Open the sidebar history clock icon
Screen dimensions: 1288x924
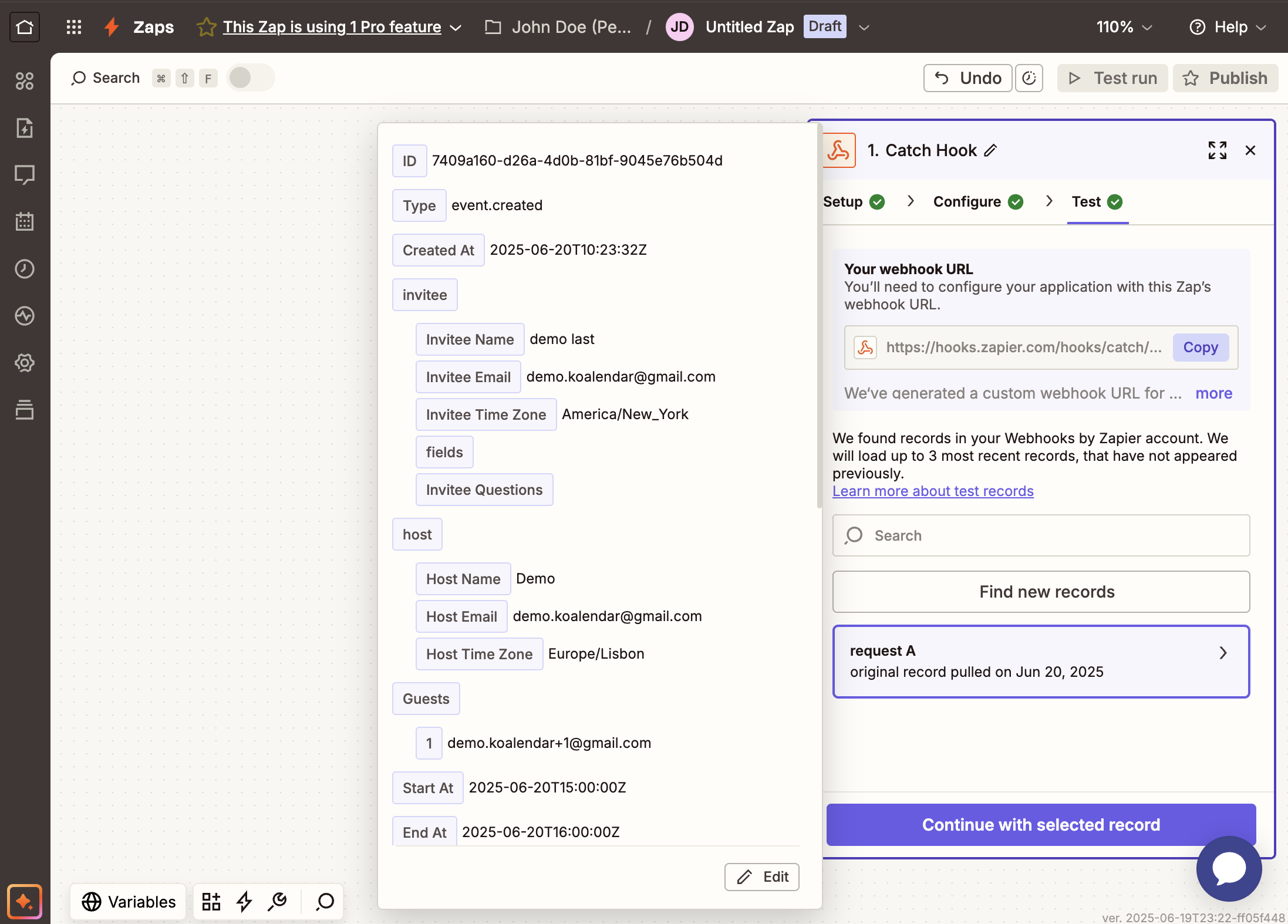click(25, 269)
